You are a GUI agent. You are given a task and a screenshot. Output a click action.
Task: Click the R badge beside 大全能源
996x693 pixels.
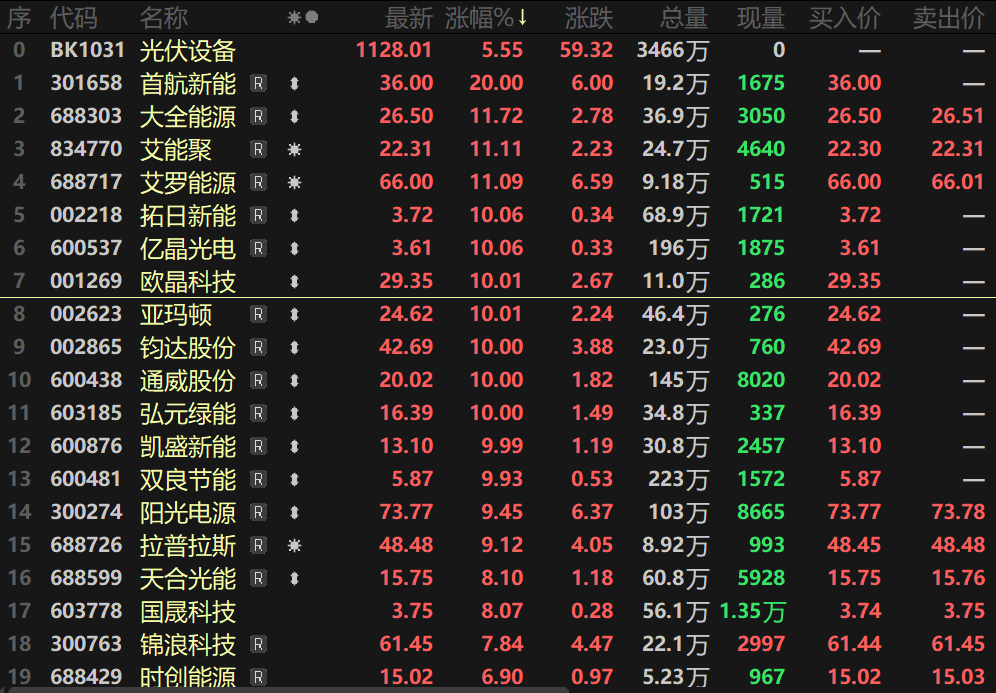pos(258,116)
